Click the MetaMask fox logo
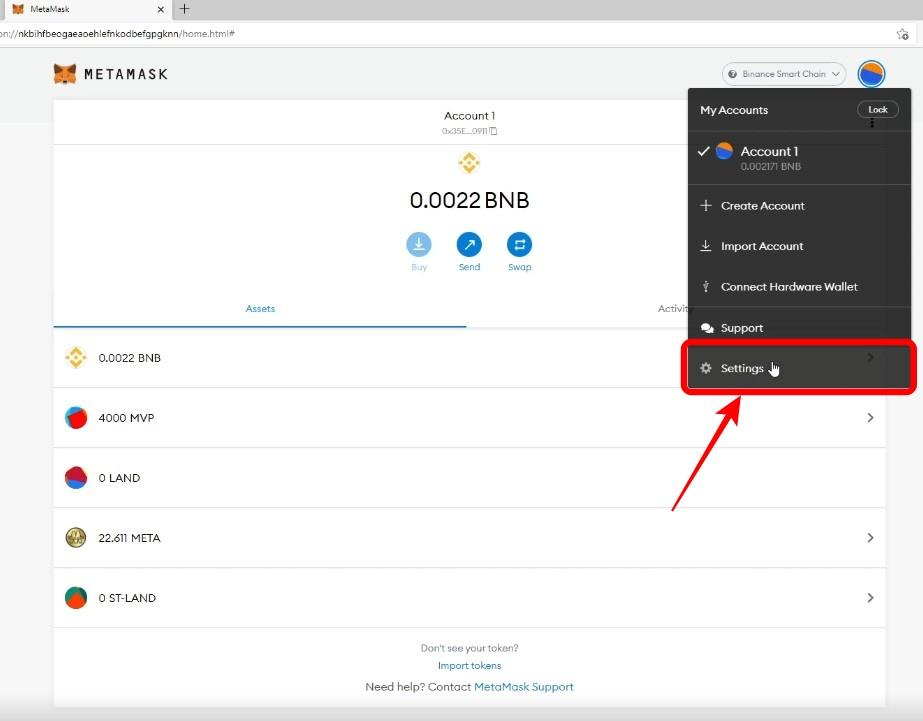The image size is (923, 721). point(65,74)
